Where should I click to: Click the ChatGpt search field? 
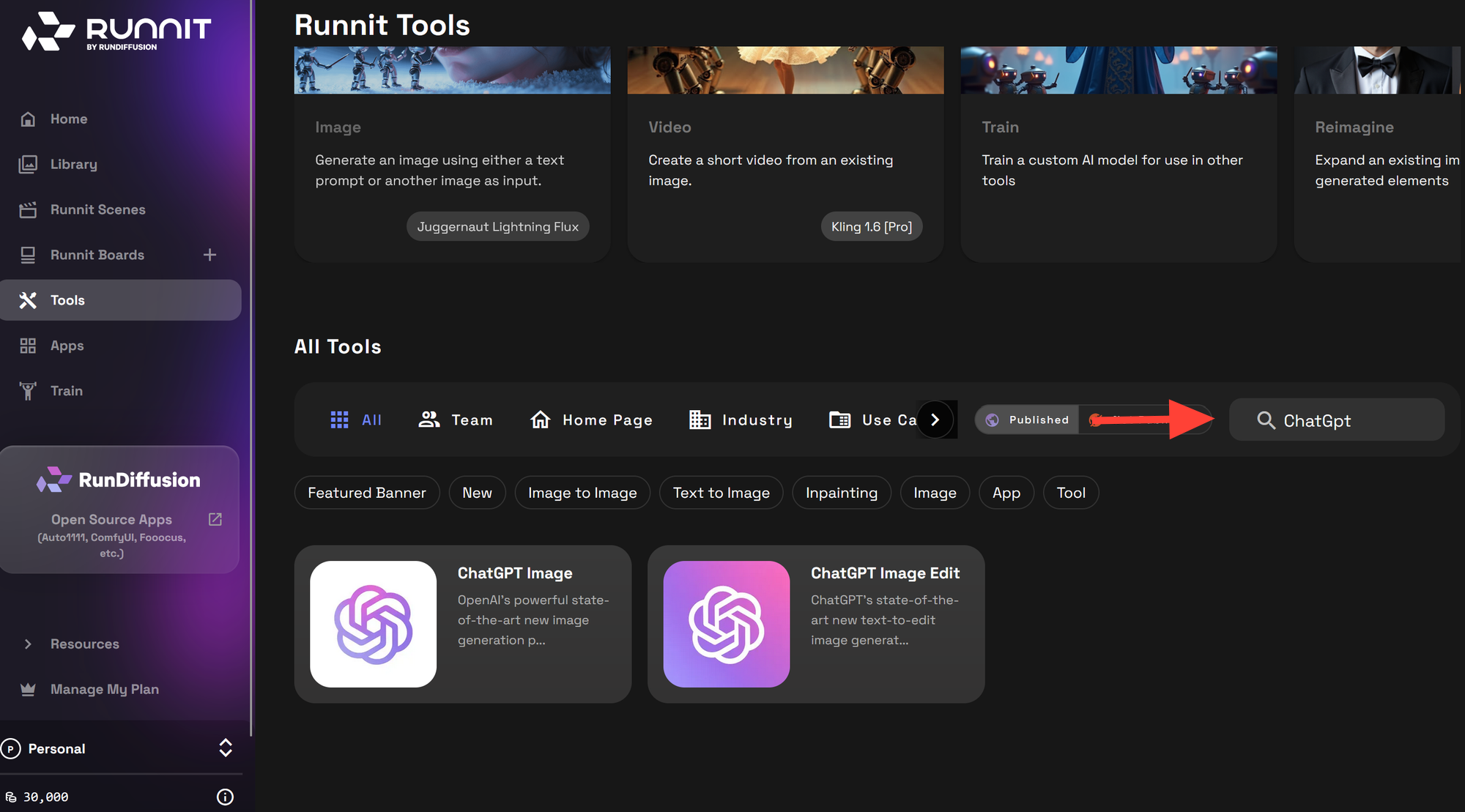(x=1337, y=420)
